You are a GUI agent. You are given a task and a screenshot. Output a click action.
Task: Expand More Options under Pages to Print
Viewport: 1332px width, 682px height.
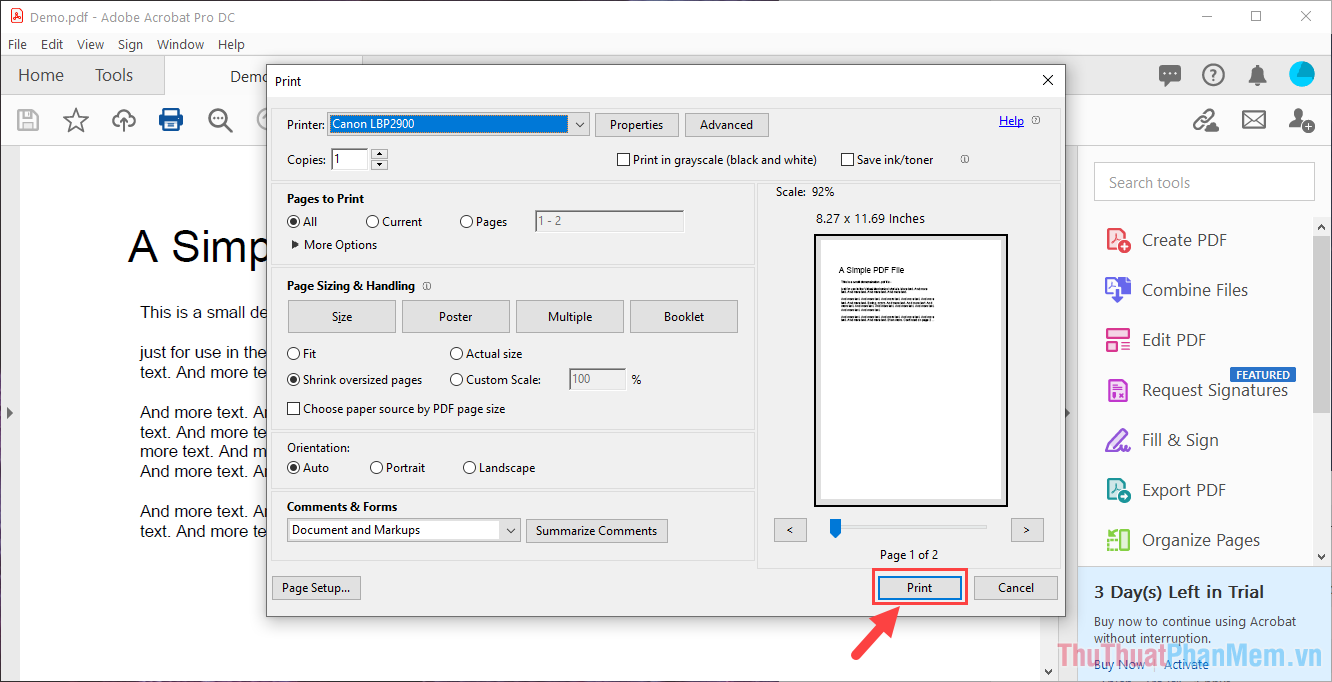[x=334, y=245]
